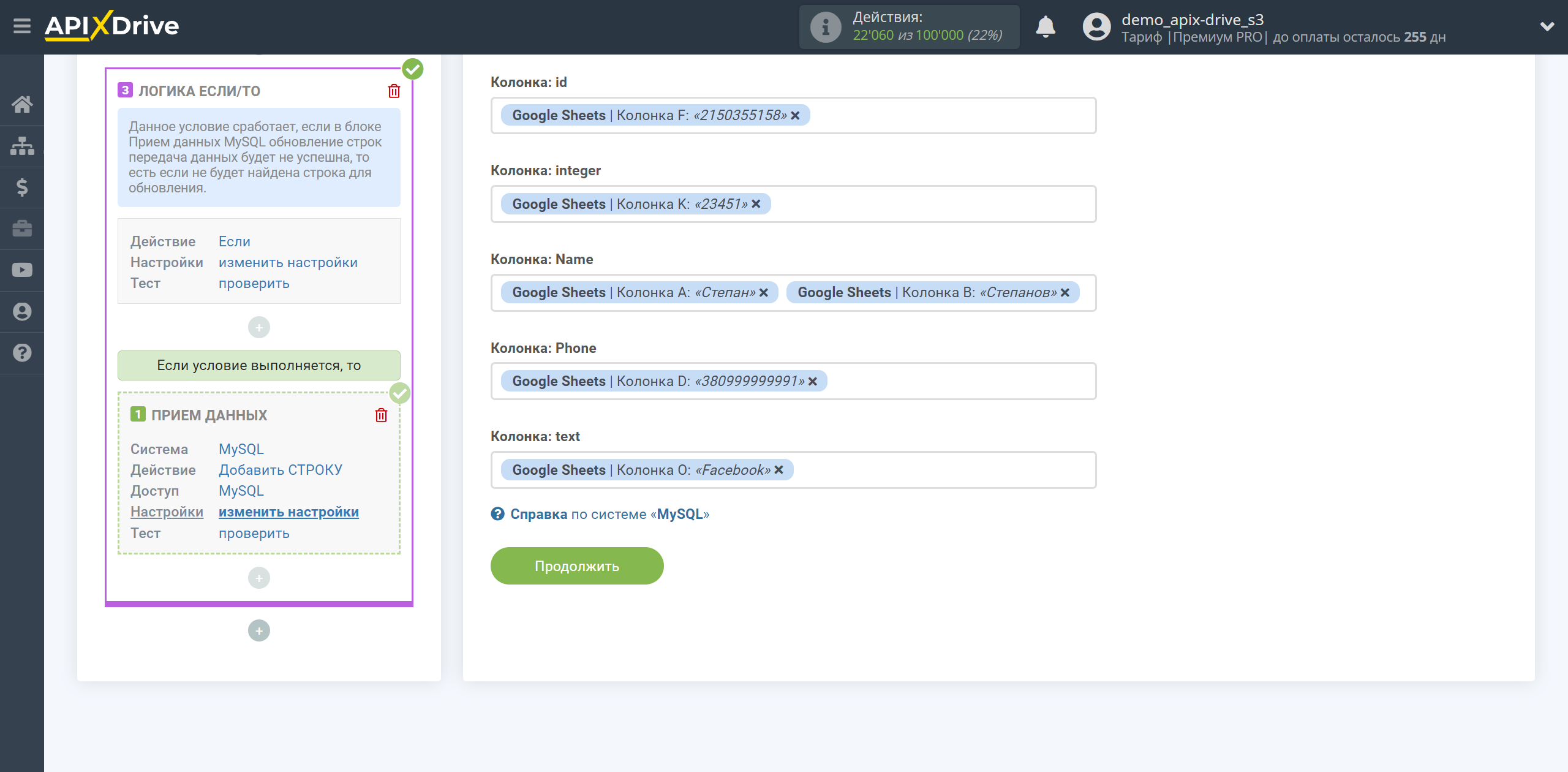Click проверить in ПРИЕМ ДАННЫХ block
Viewport: 1568px width, 772px height.
(x=254, y=534)
